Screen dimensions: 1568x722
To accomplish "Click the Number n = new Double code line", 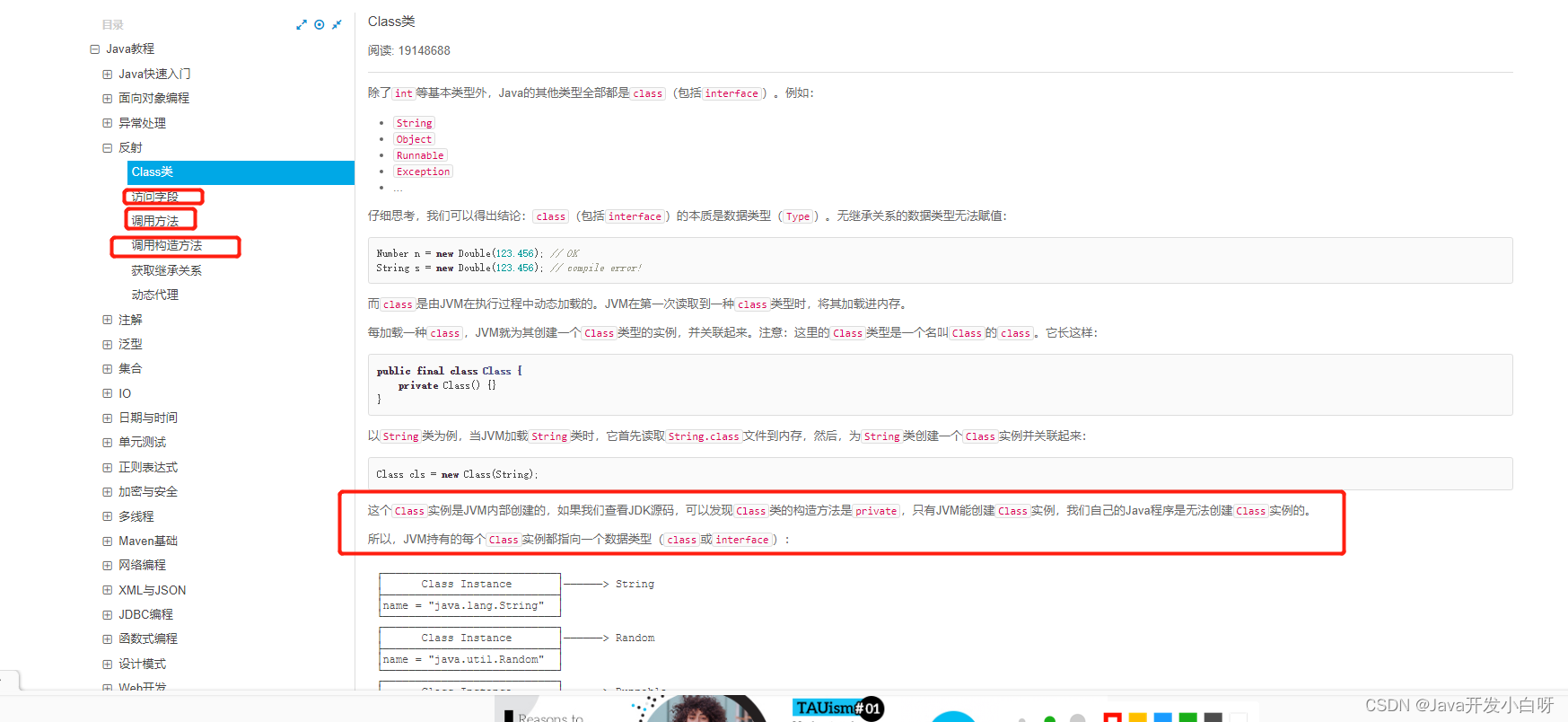I will [x=477, y=253].
